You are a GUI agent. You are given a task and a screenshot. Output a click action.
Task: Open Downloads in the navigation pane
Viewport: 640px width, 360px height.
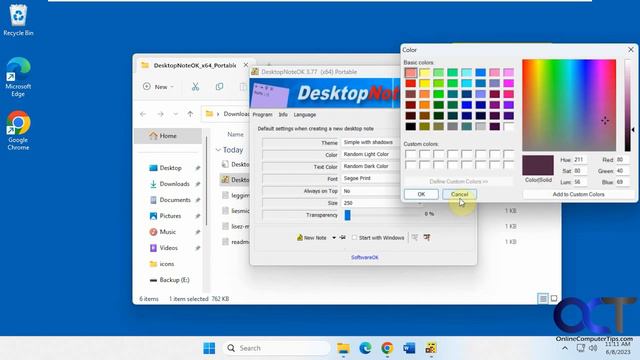point(174,184)
